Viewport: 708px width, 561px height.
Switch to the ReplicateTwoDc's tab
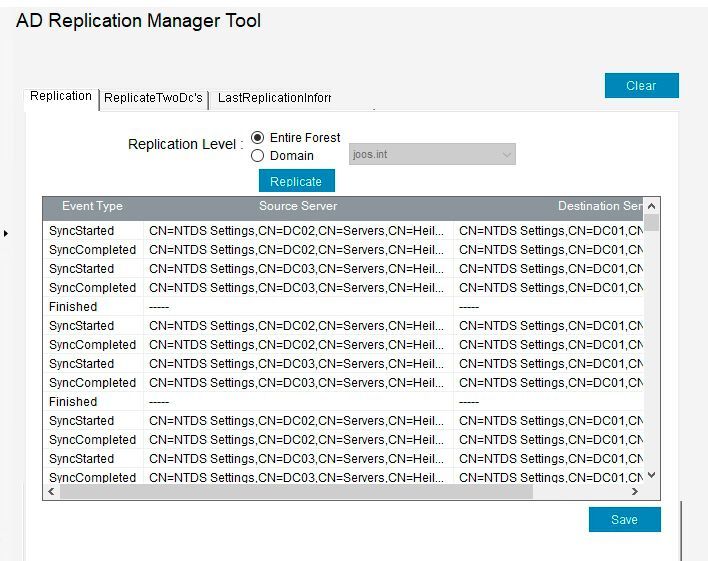coord(154,98)
